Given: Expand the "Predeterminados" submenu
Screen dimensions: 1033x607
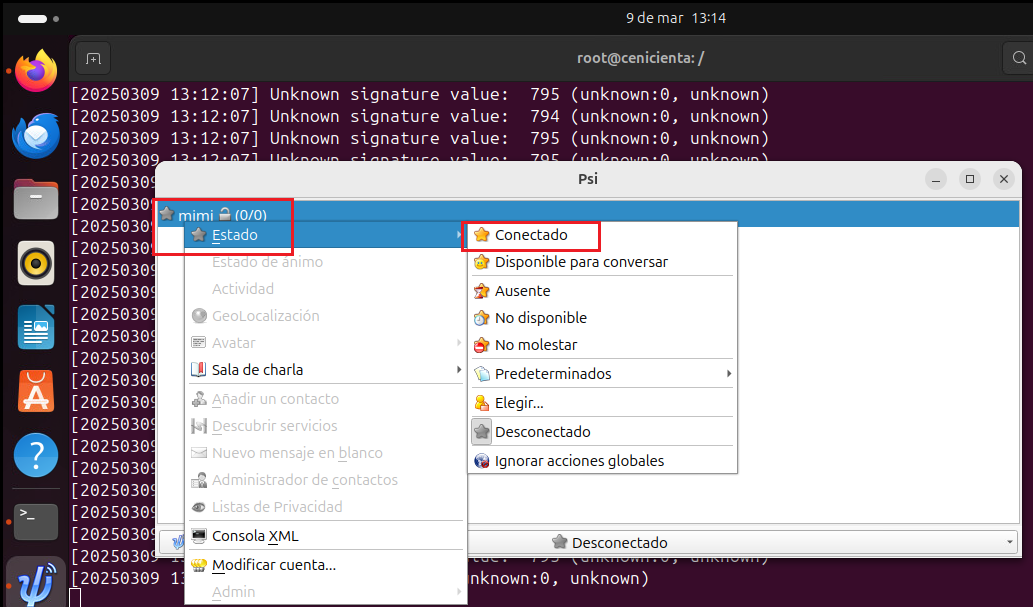Looking at the screenshot, I should tap(555, 373).
